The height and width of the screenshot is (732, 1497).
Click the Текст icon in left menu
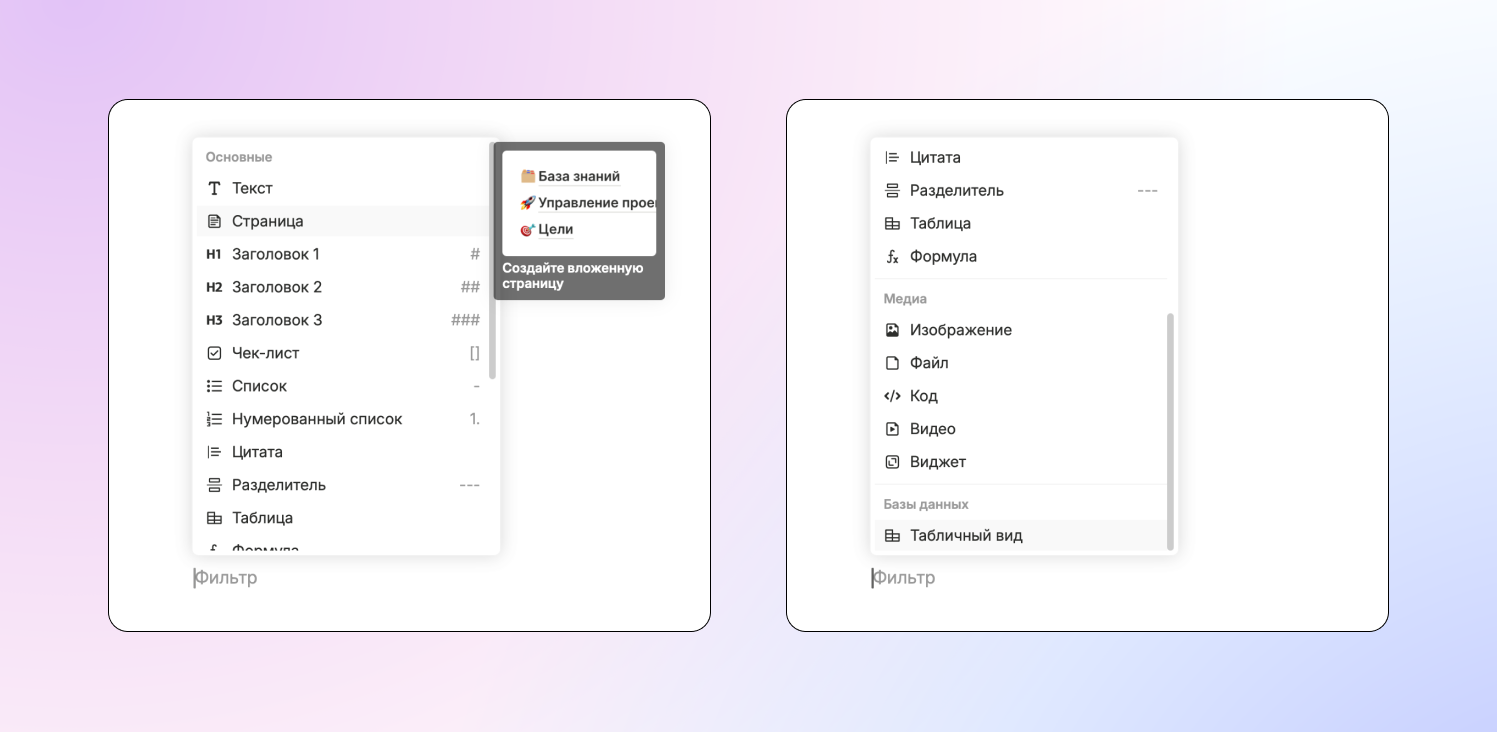pyautogui.click(x=214, y=188)
